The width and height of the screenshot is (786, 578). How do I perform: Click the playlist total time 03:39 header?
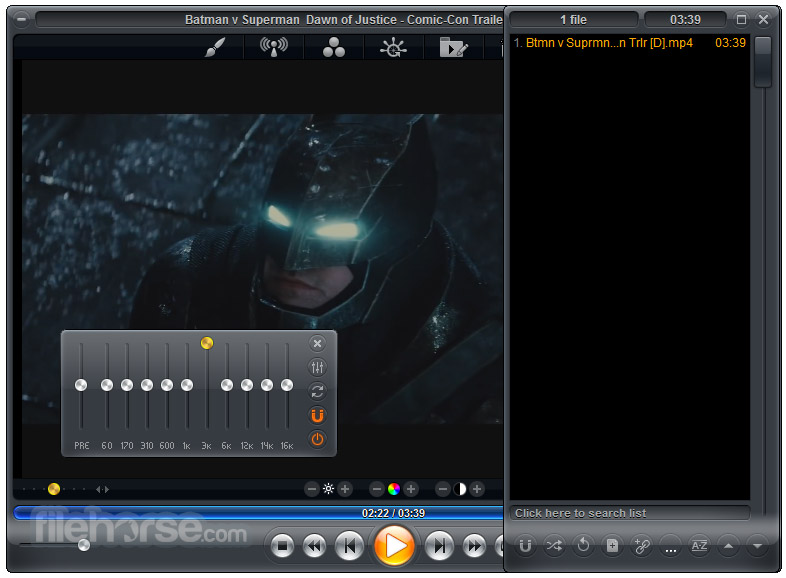(685, 20)
